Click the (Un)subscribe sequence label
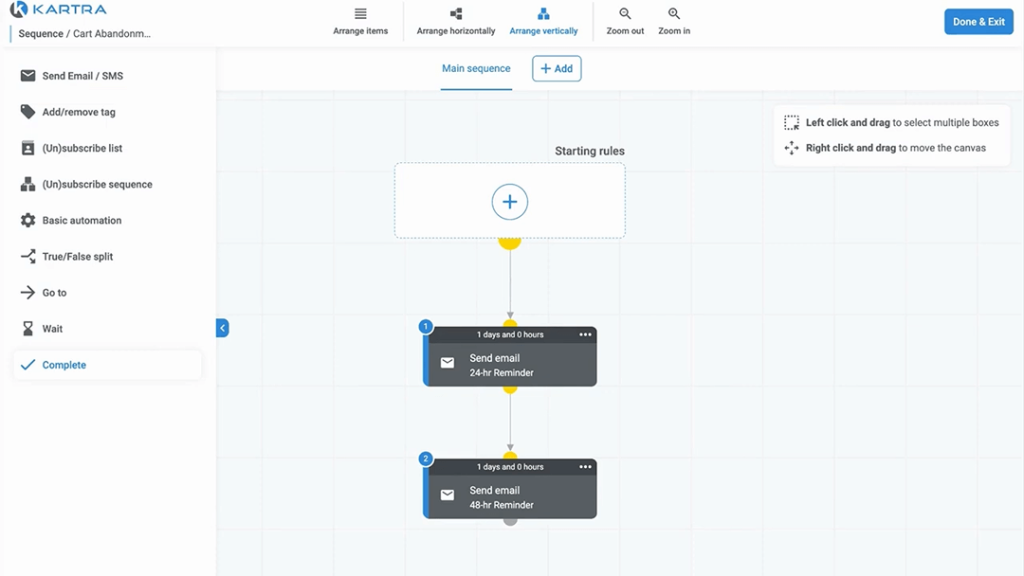The height and width of the screenshot is (576, 1024). point(97,184)
